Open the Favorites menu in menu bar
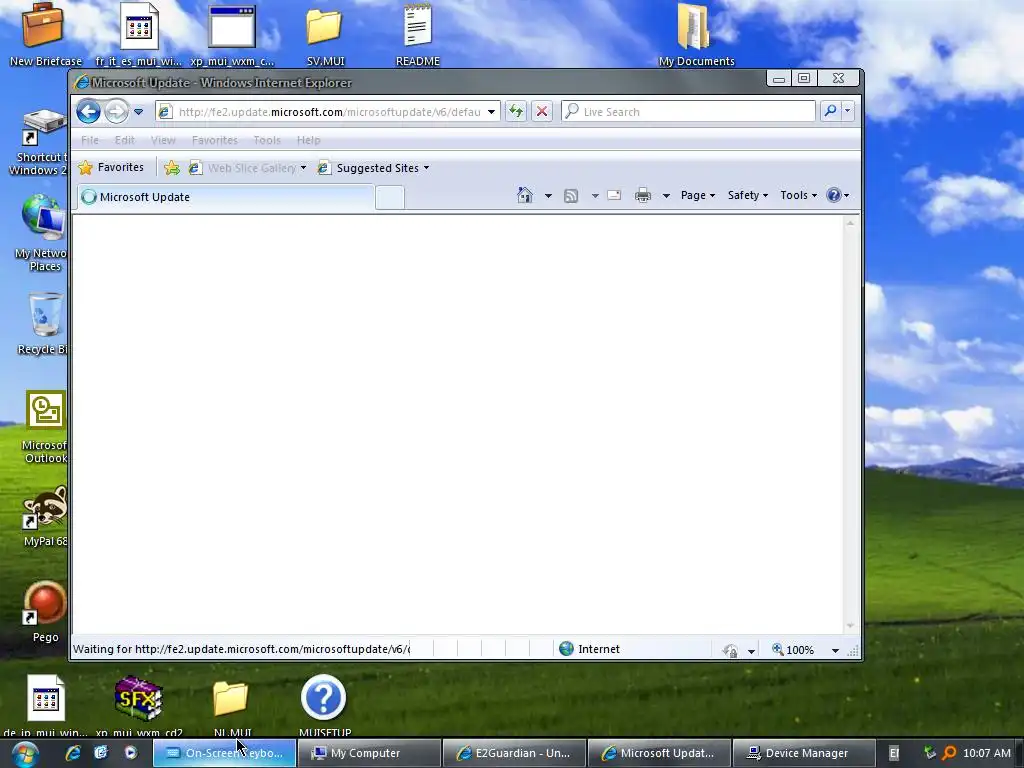The image size is (1024, 768). click(x=214, y=140)
